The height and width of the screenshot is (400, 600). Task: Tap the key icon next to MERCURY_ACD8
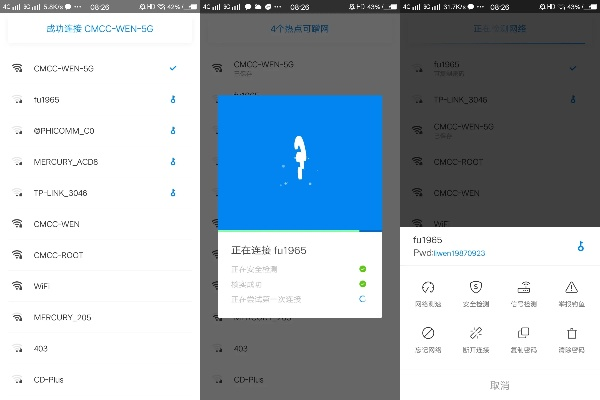(173, 161)
